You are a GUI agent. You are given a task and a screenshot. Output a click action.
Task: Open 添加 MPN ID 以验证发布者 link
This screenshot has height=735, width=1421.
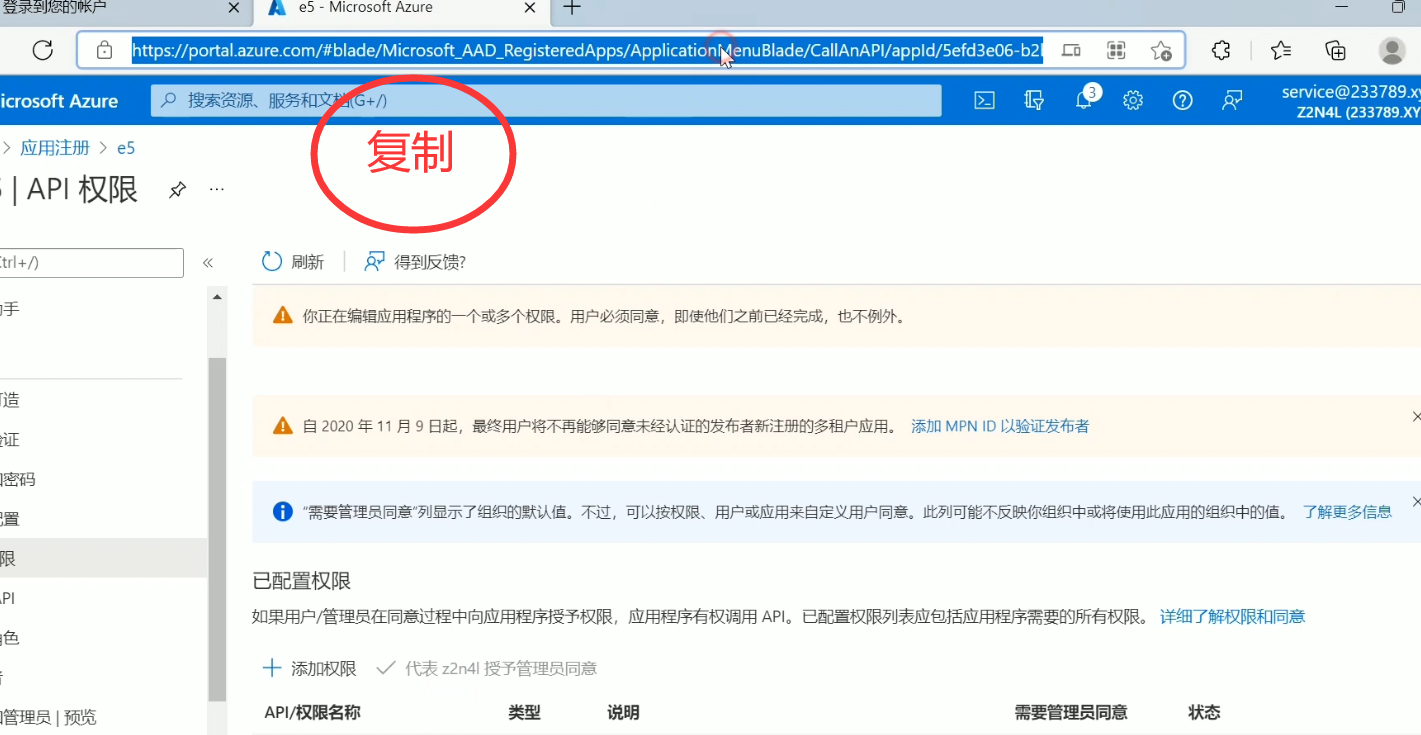tap(1000, 426)
